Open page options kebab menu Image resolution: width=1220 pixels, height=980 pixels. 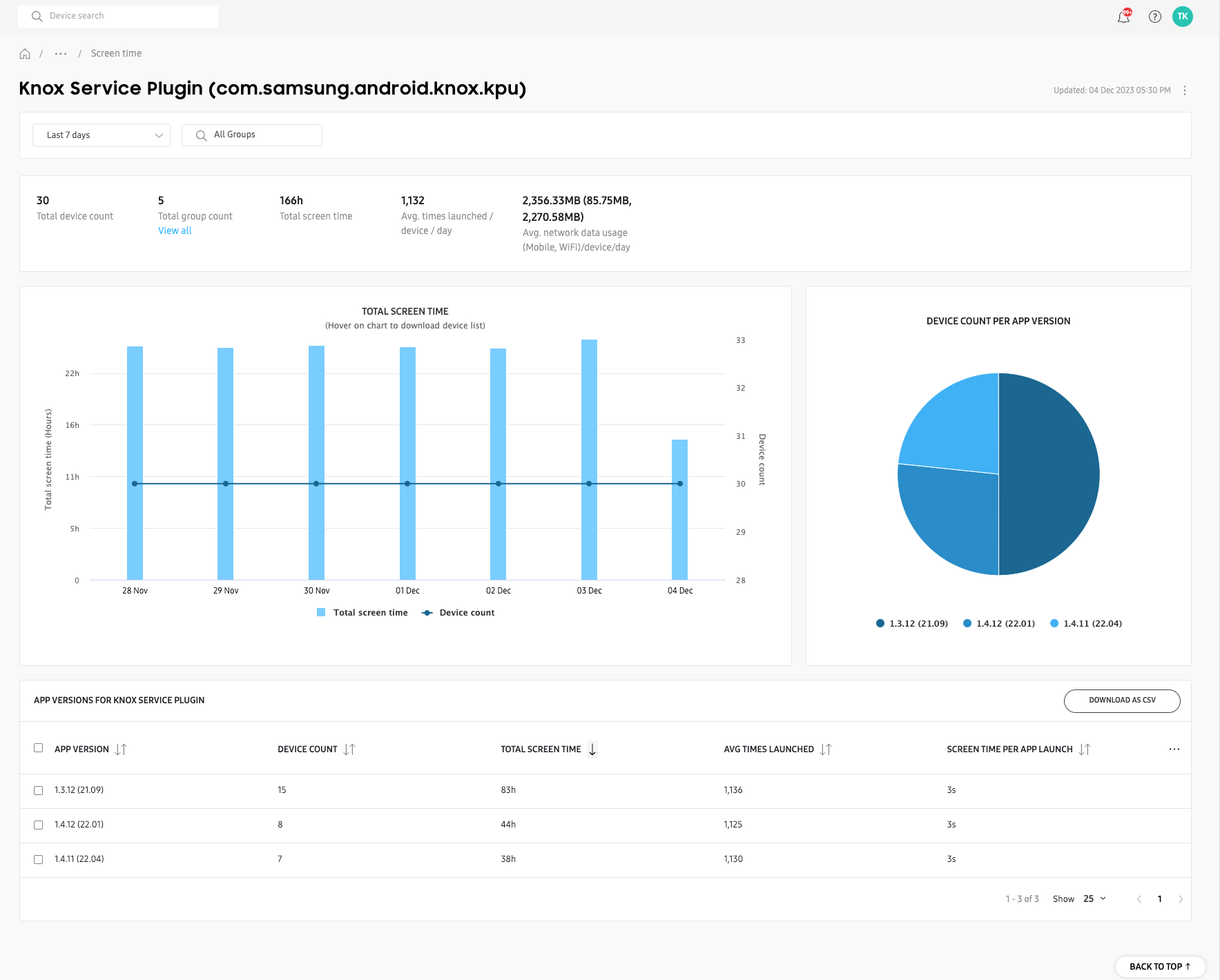coord(1185,90)
